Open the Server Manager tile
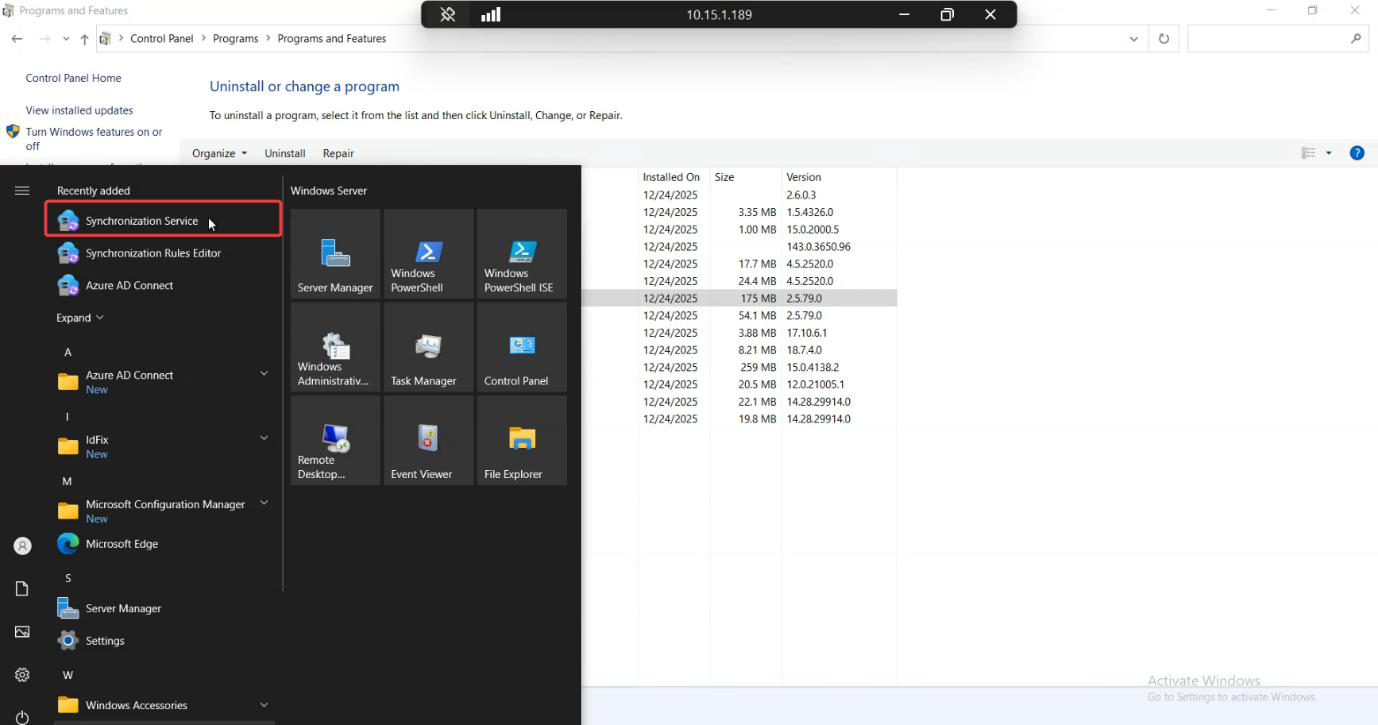The height and width of the screenshot is (725, 1378). click(335, 254)
